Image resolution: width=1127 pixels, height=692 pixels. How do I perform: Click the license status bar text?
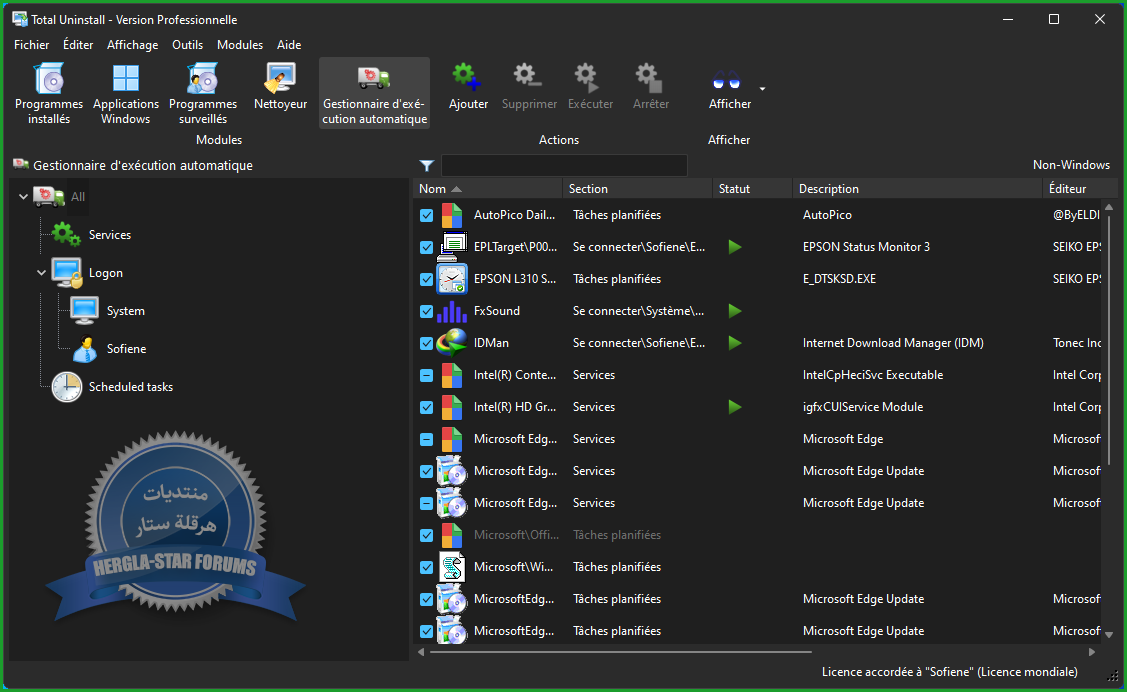tap(949, 672)
